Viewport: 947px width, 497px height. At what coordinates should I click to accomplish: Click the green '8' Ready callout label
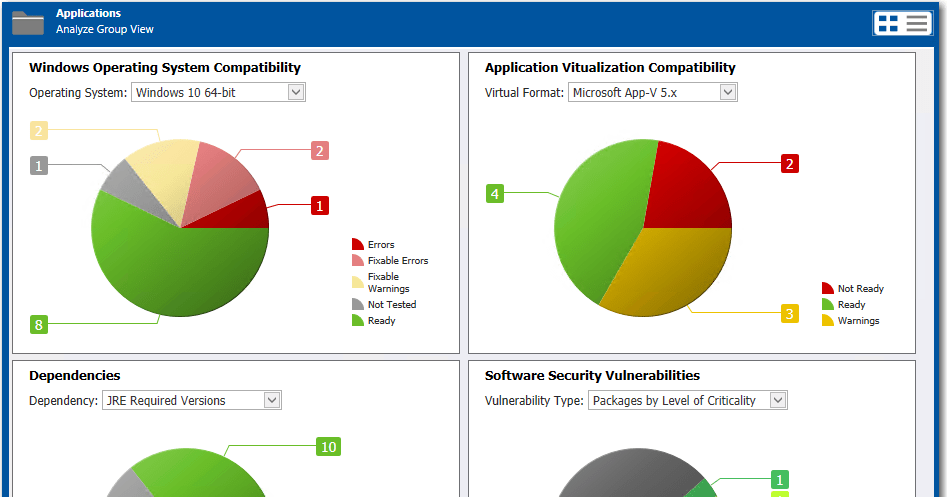39,325
